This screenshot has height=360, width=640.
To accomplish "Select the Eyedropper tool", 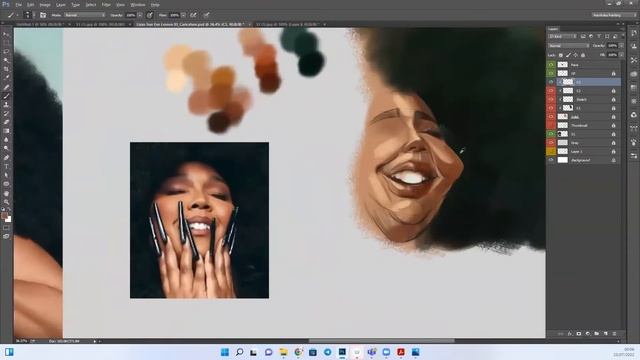I will point(6,78).
